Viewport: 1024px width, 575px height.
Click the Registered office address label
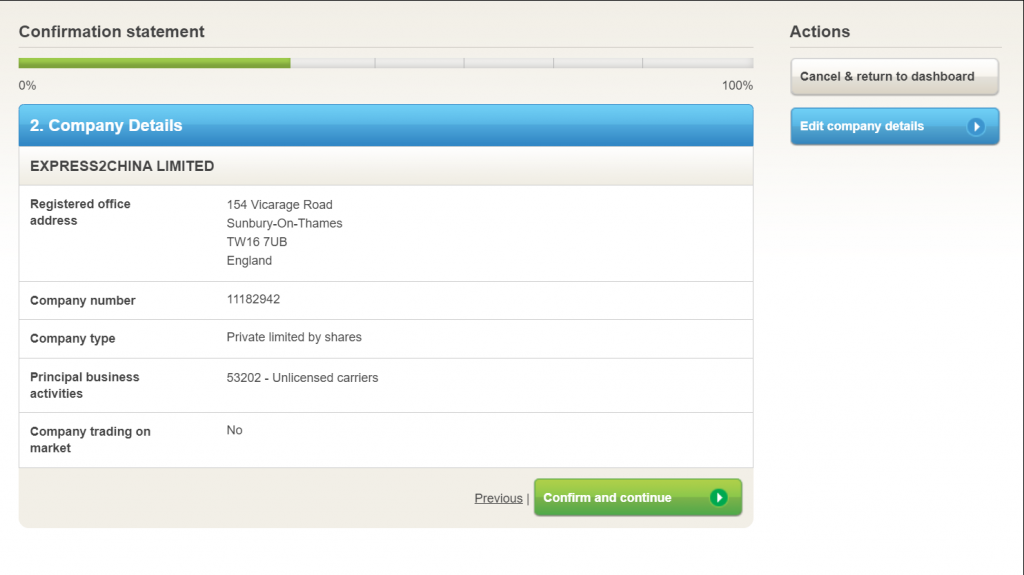[x=80, y=212]
